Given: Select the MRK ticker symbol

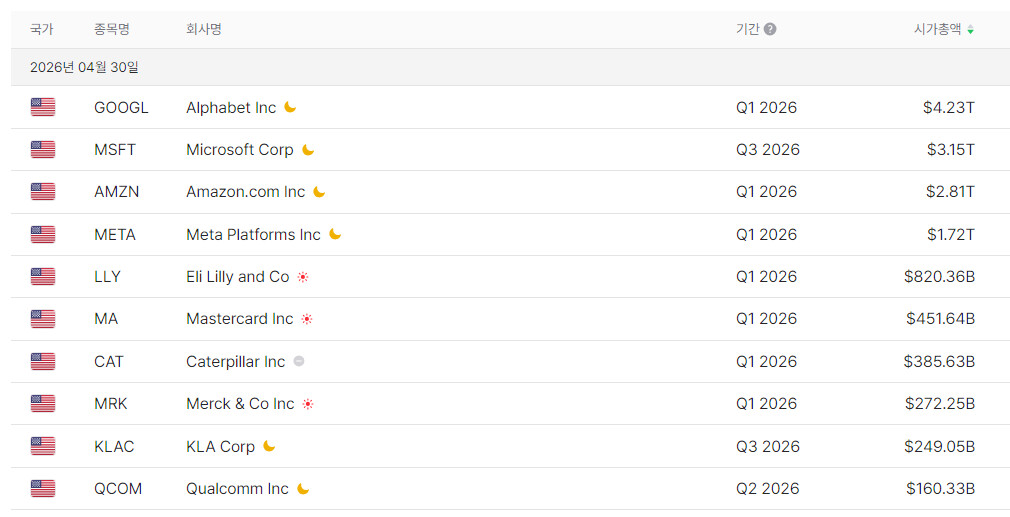Looking at the screenshot, I should (x=111, y=404).
